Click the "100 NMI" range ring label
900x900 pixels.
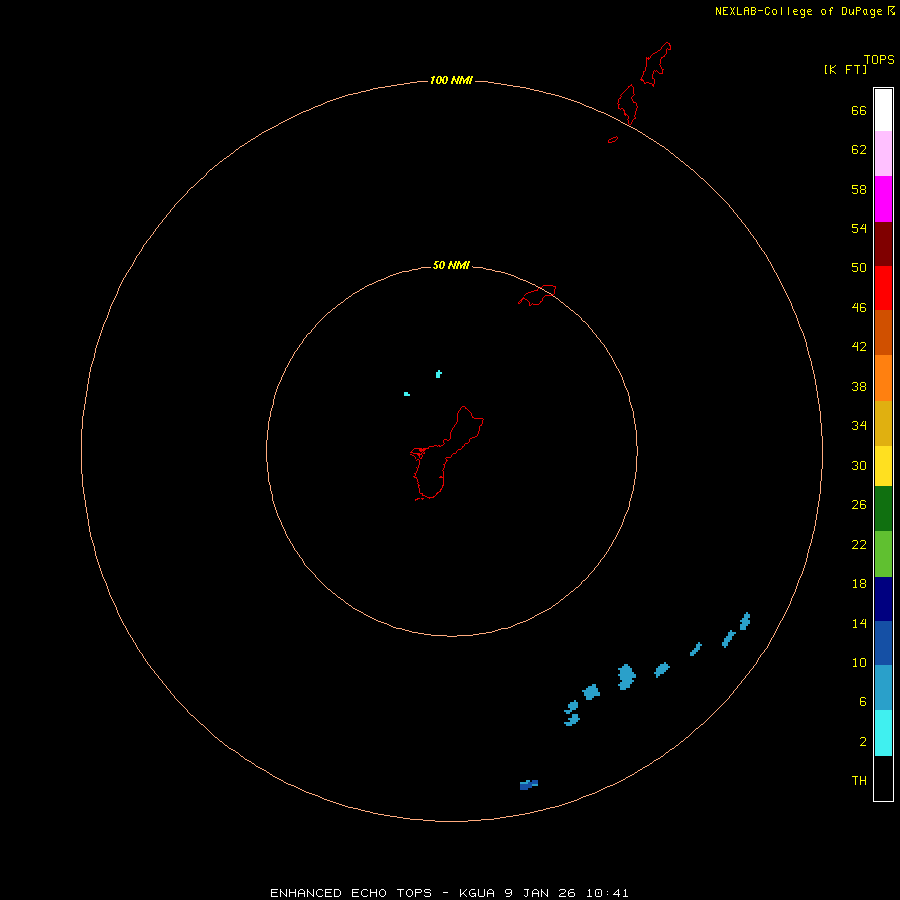coord(451,80)
